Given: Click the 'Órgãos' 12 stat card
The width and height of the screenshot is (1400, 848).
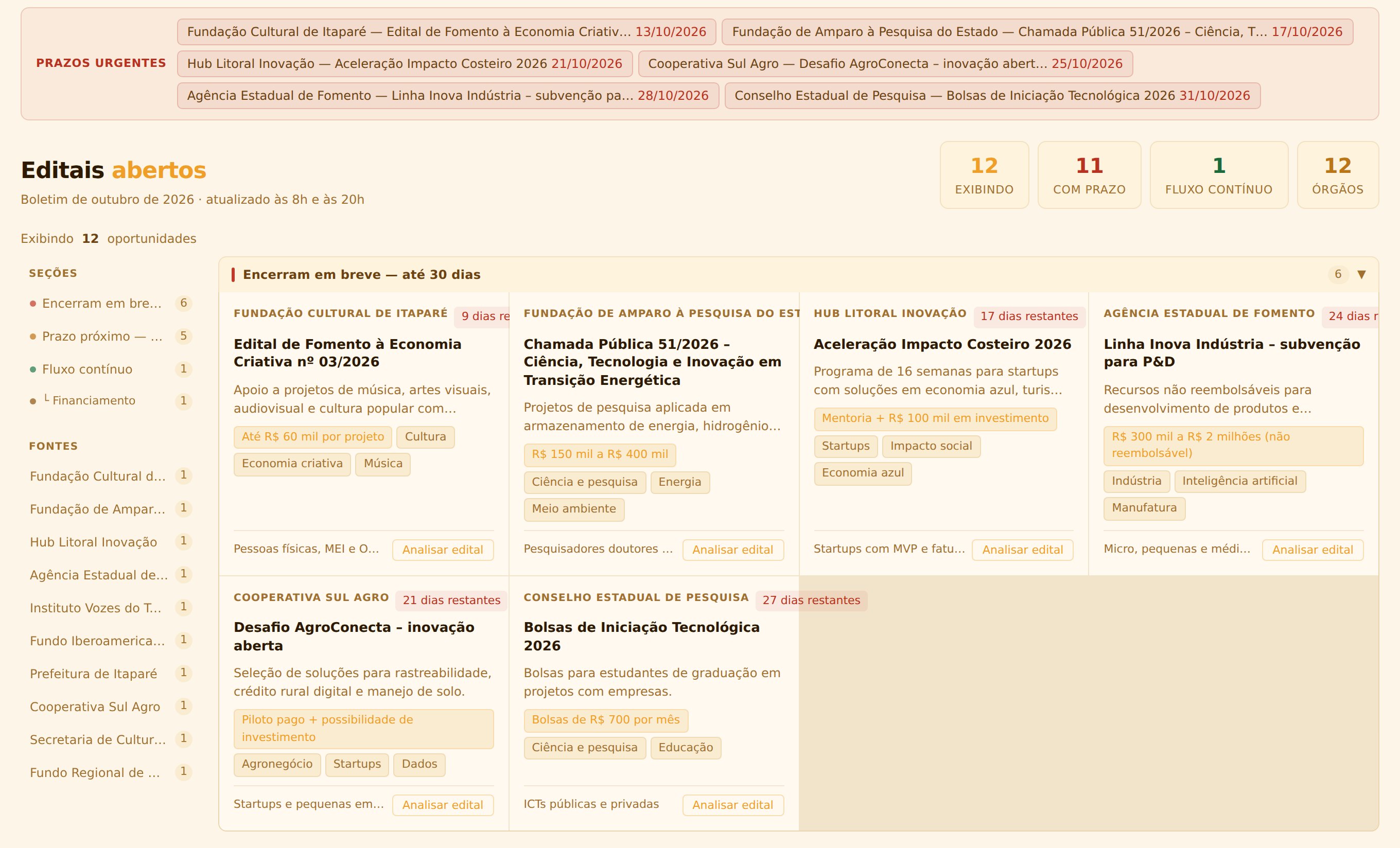Looking at the screenshot, I should point(1338,175).
